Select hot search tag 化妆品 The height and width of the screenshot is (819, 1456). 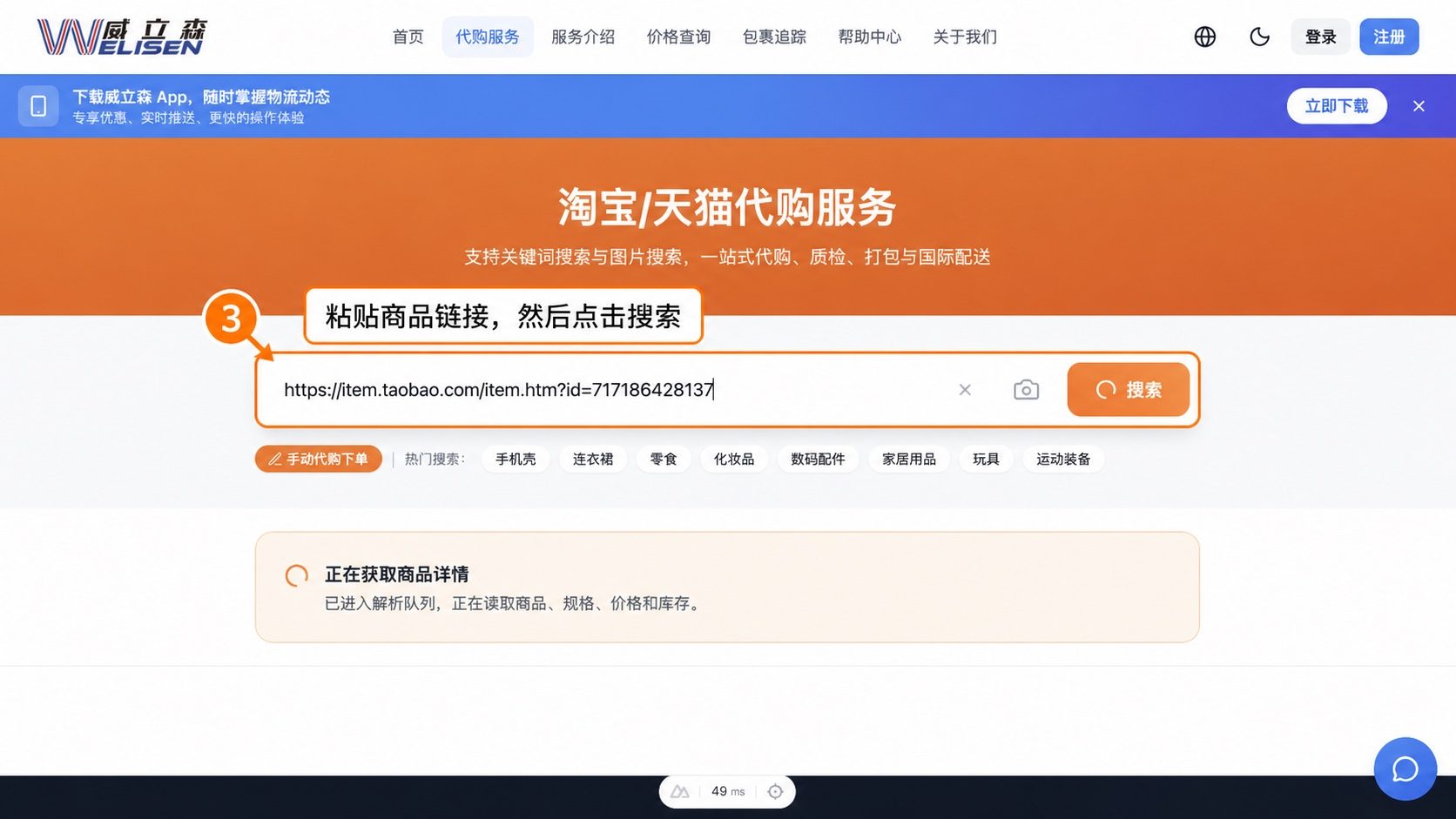[x=734, y=459]
